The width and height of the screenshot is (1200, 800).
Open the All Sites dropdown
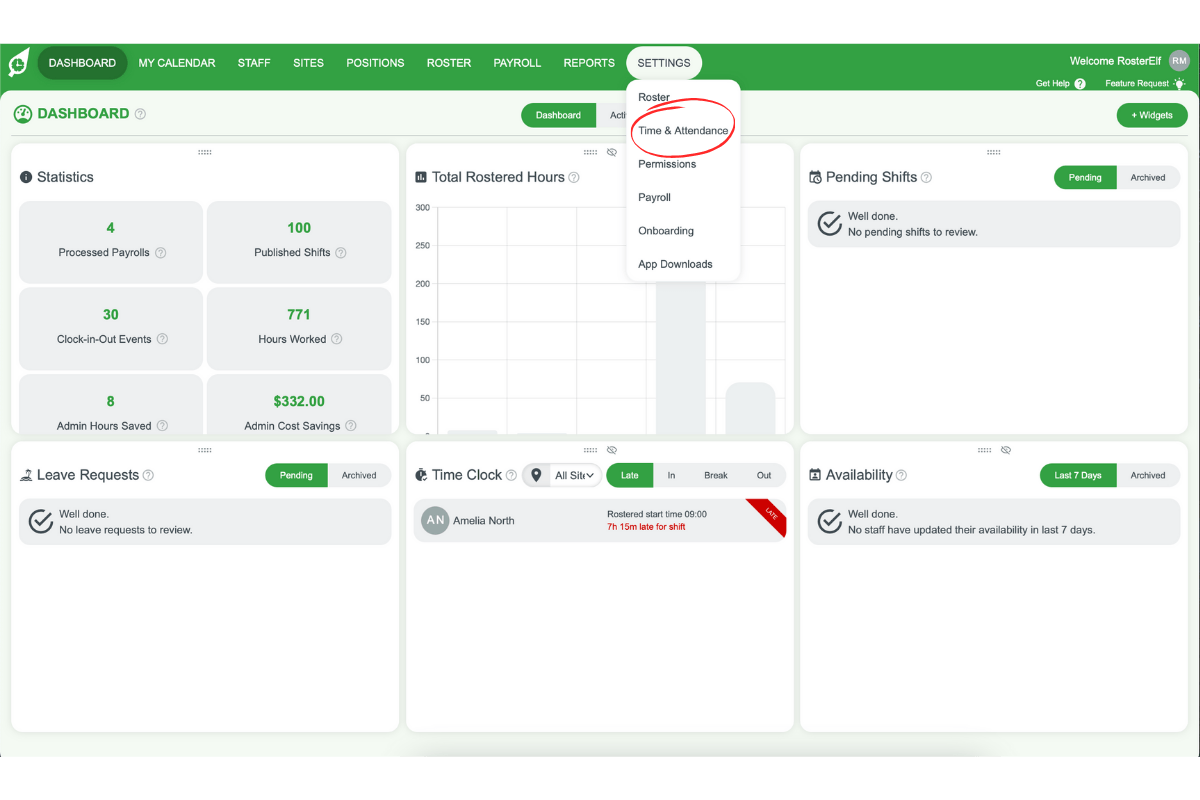pos(572,475)
